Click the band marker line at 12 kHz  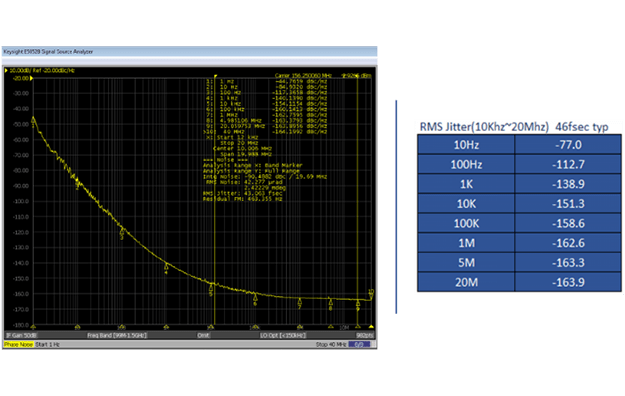pos(215,199)
